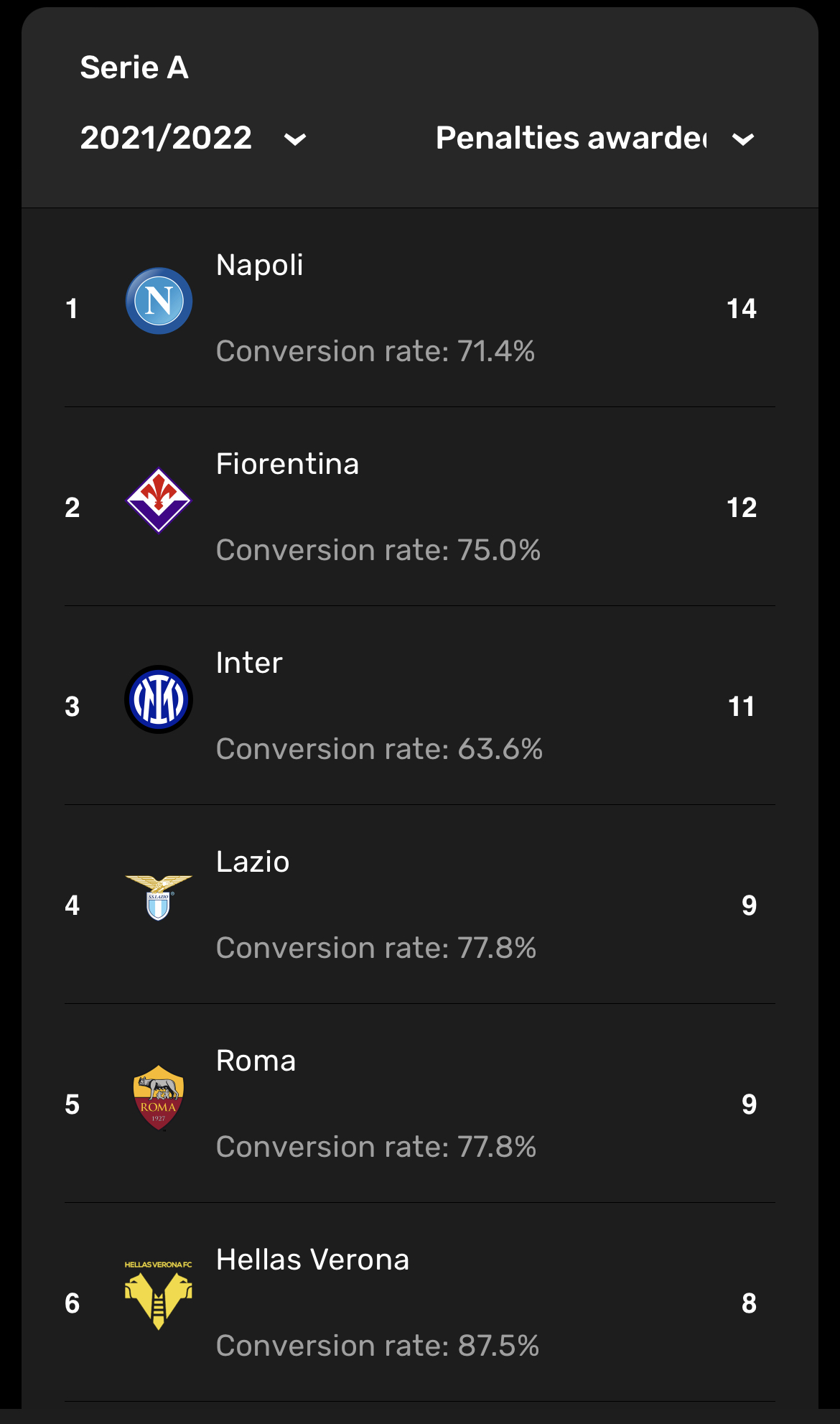The image size is (840, 1424).
Task: Select the Lazio team name
Action: (253, 862)
